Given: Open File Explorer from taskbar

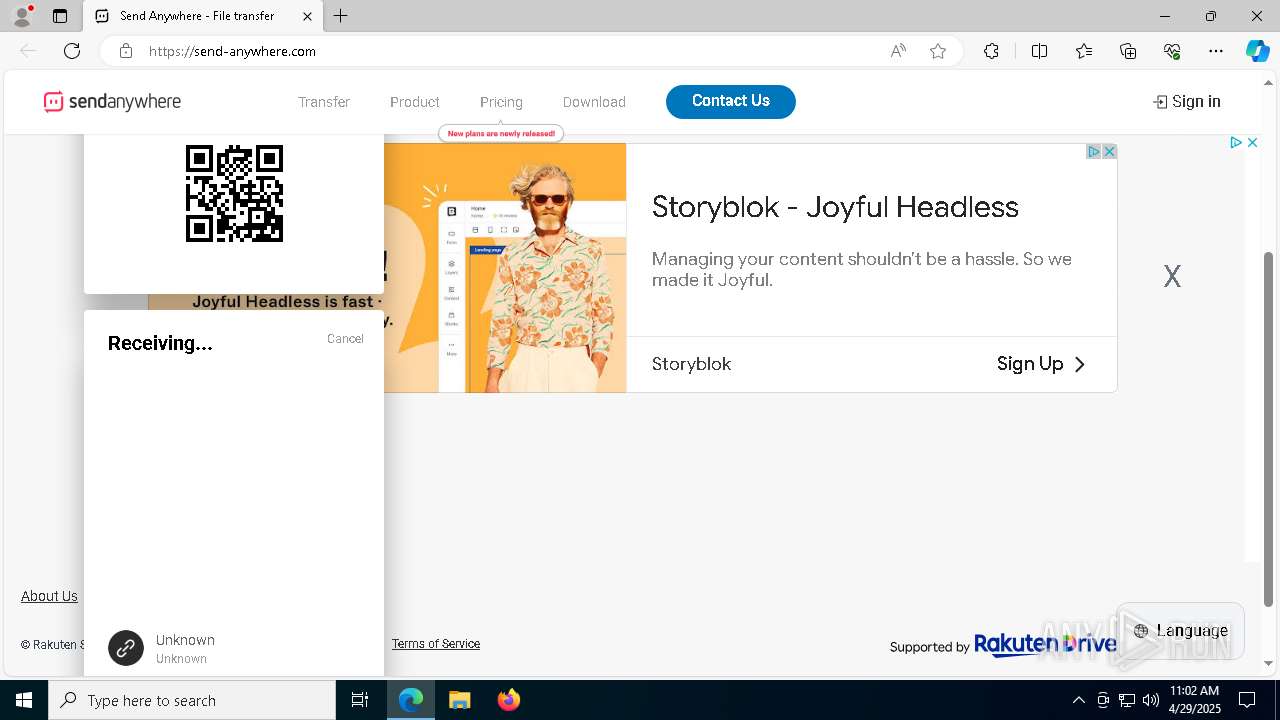Looking at the screenshot, I should click(x=459, y=700).
